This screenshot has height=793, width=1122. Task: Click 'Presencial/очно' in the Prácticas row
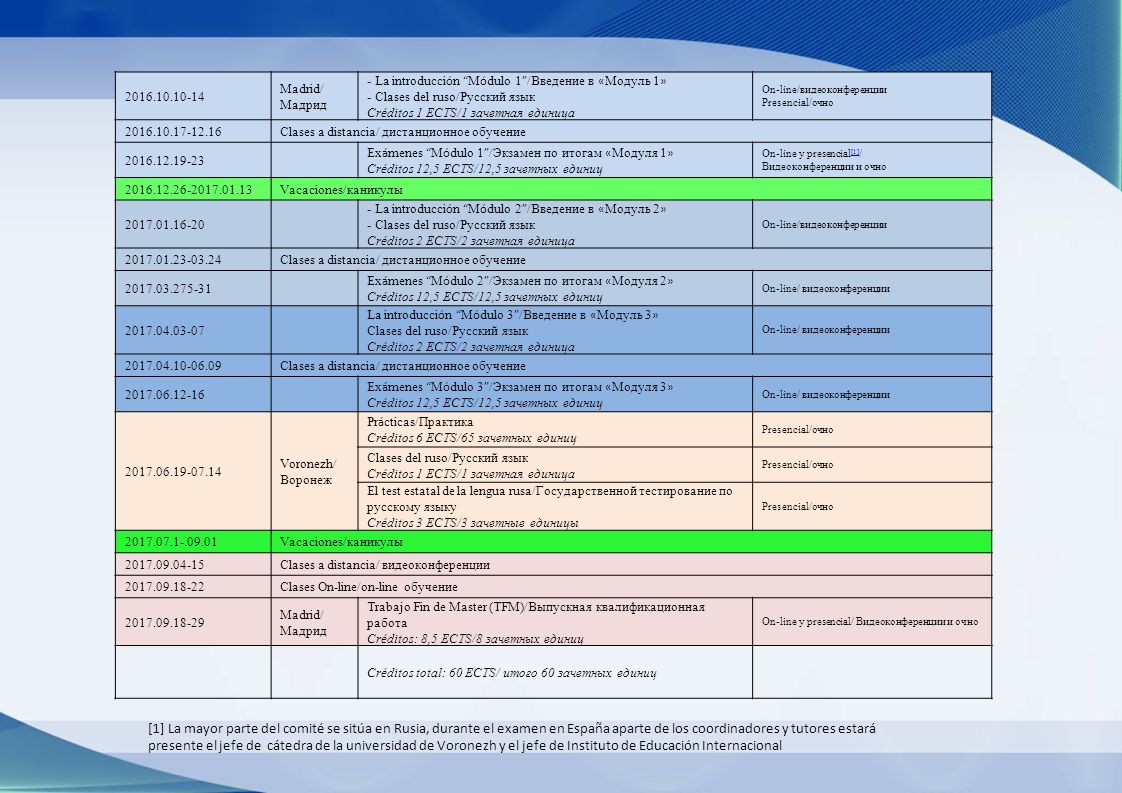[797, 429]
